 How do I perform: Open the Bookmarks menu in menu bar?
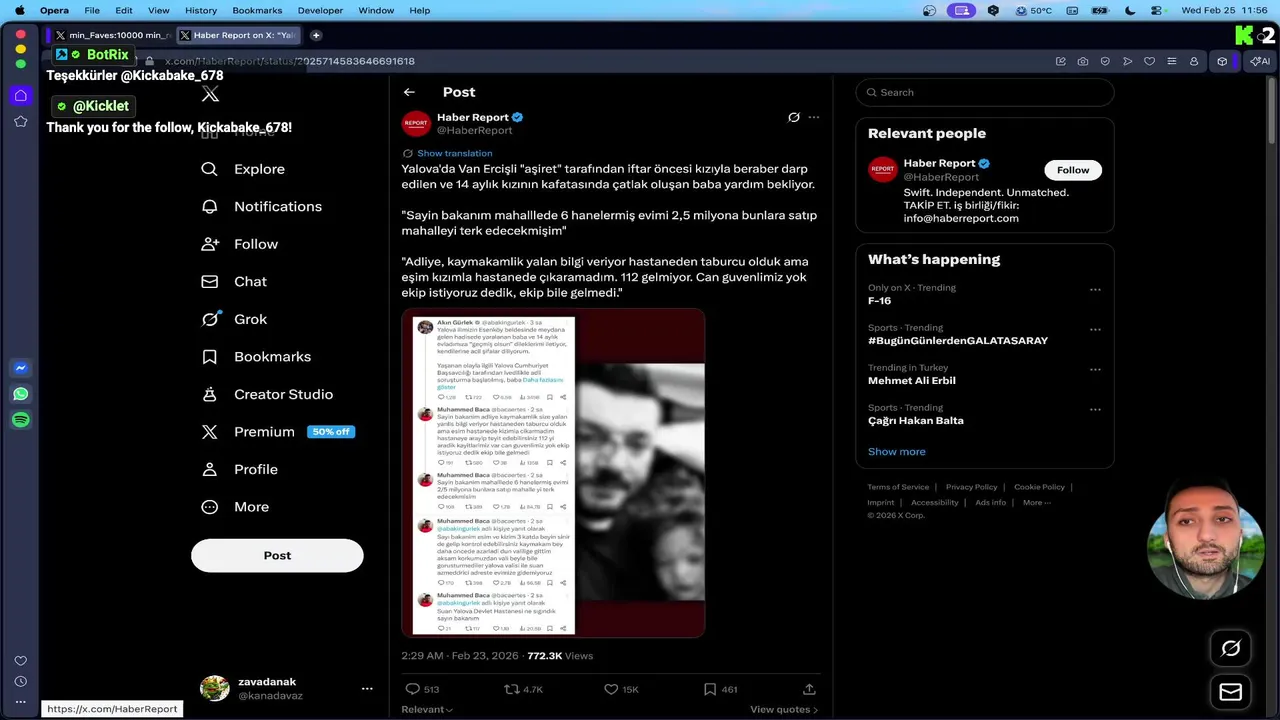point(257,10)
